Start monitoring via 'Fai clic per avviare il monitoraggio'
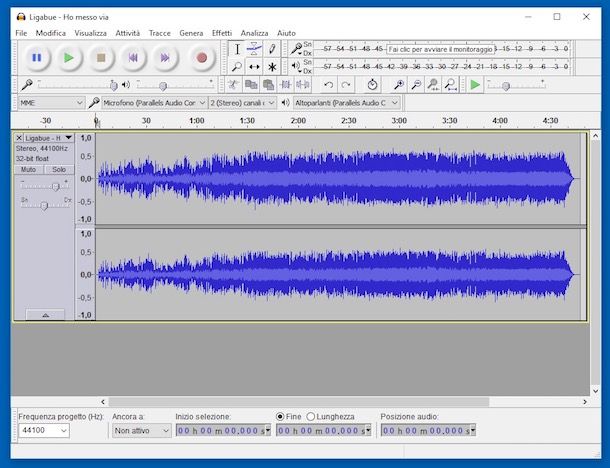Screen dimensions: 610x468 coord(440,49)
